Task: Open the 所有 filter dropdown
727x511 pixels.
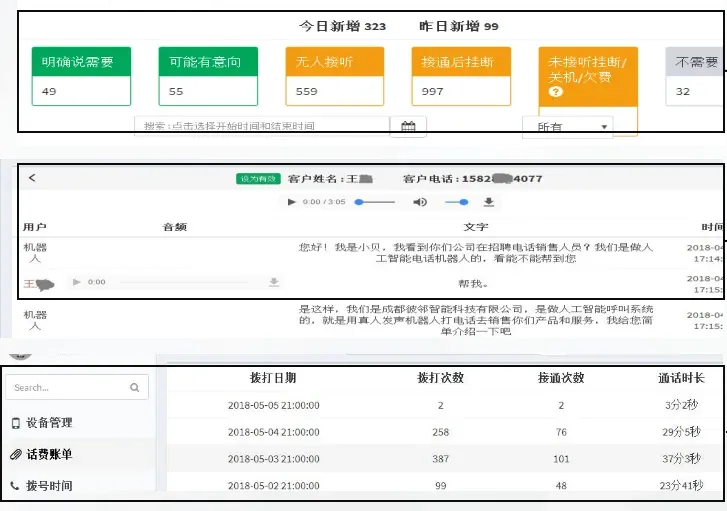Action: coord(568,127)
